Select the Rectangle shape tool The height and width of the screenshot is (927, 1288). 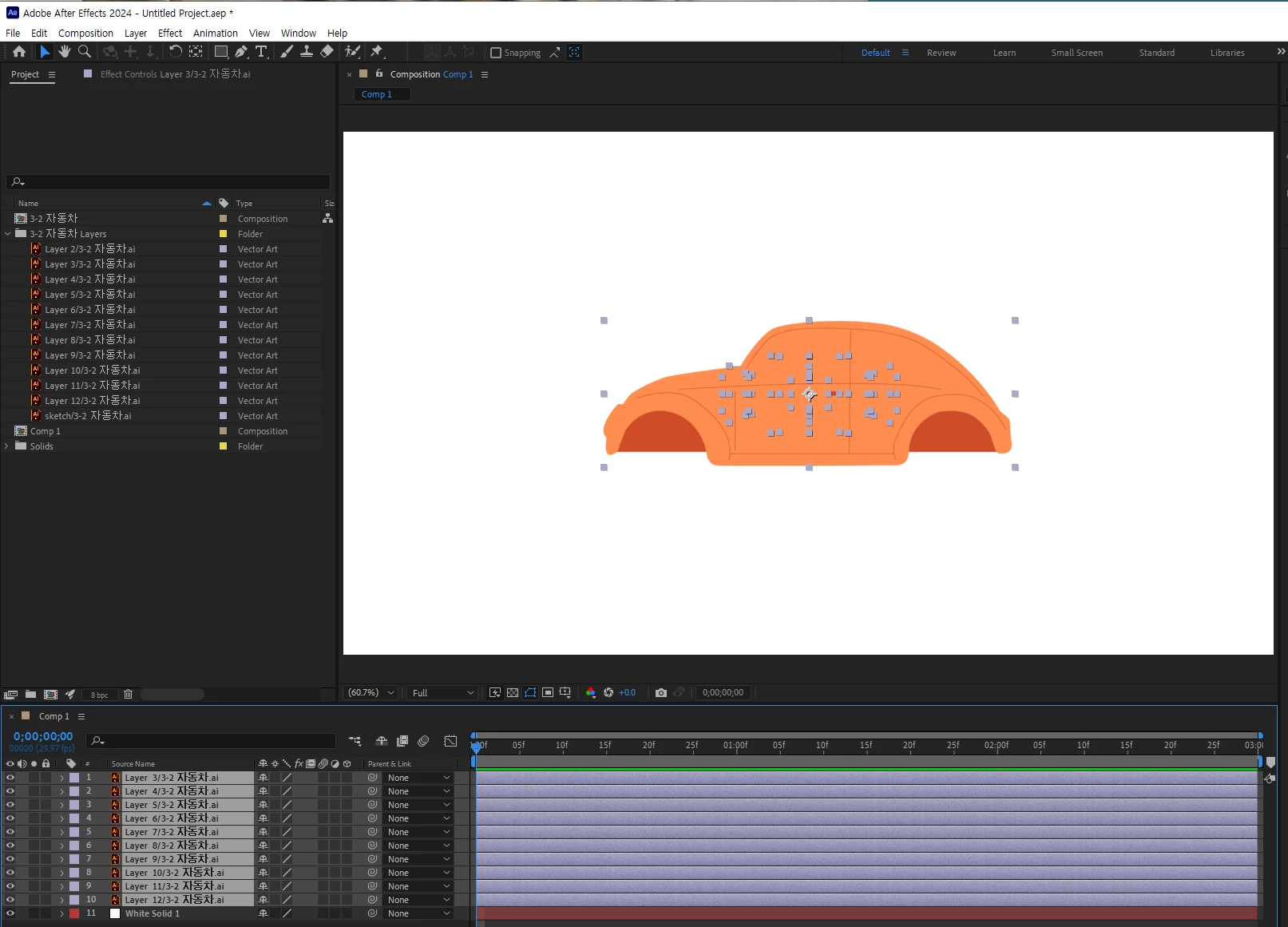221,52
